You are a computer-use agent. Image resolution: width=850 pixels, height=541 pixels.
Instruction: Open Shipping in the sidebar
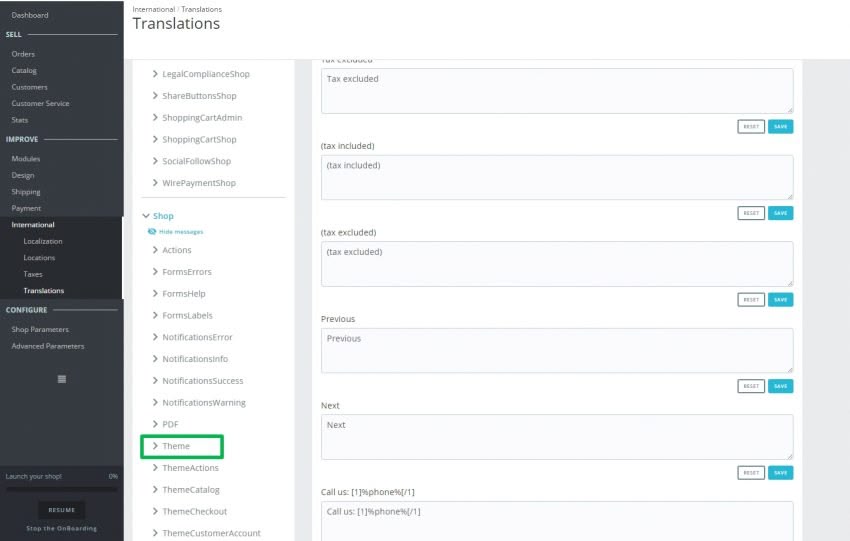25,192
